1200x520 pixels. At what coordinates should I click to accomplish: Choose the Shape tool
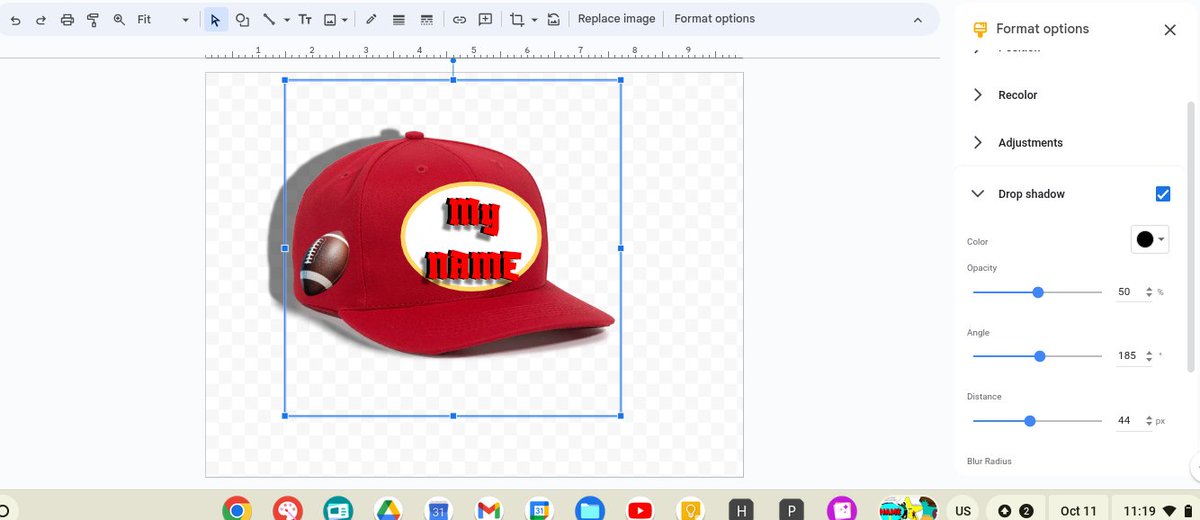(242, 19)
